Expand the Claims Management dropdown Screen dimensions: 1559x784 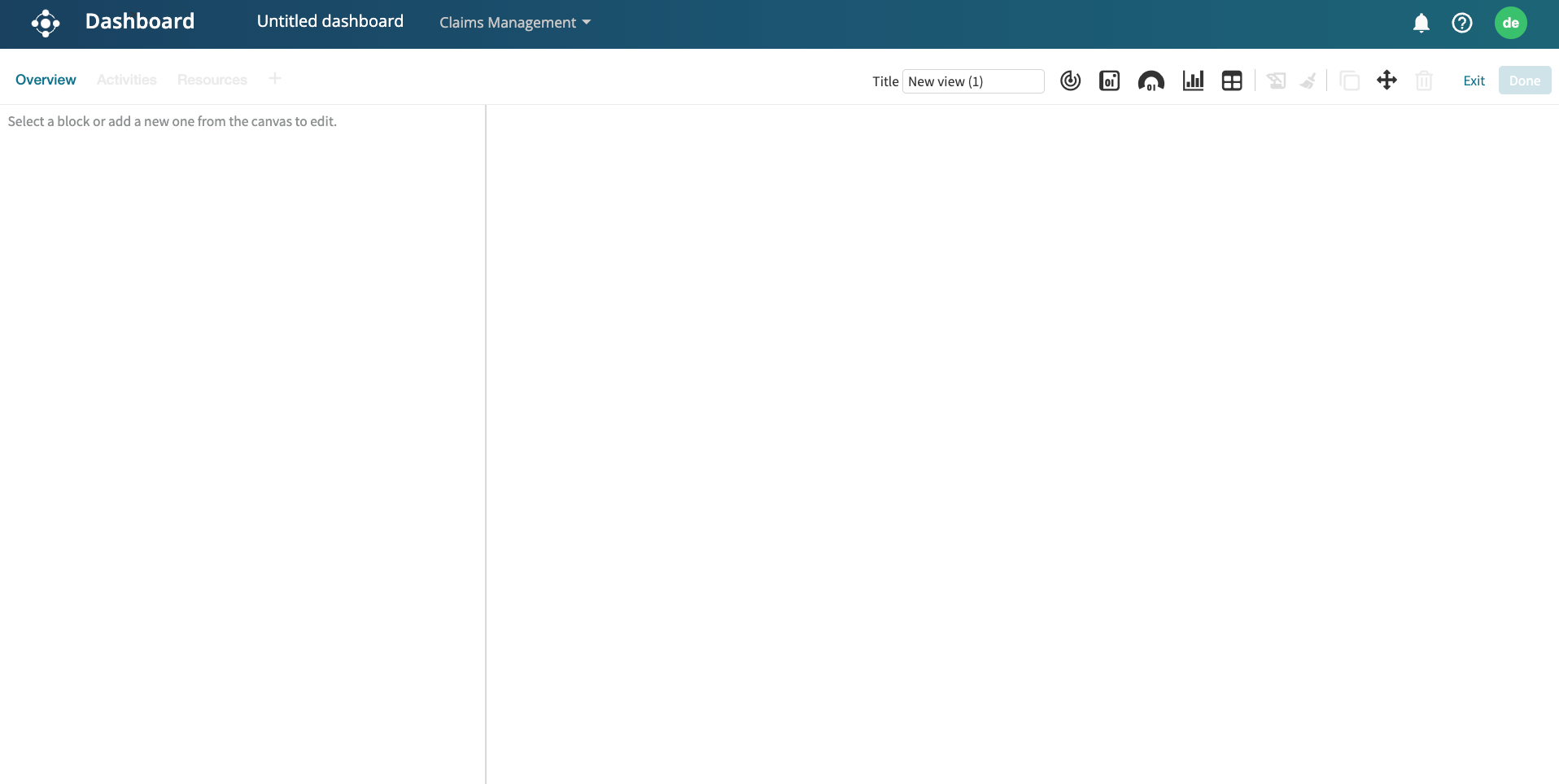(514, 23)
